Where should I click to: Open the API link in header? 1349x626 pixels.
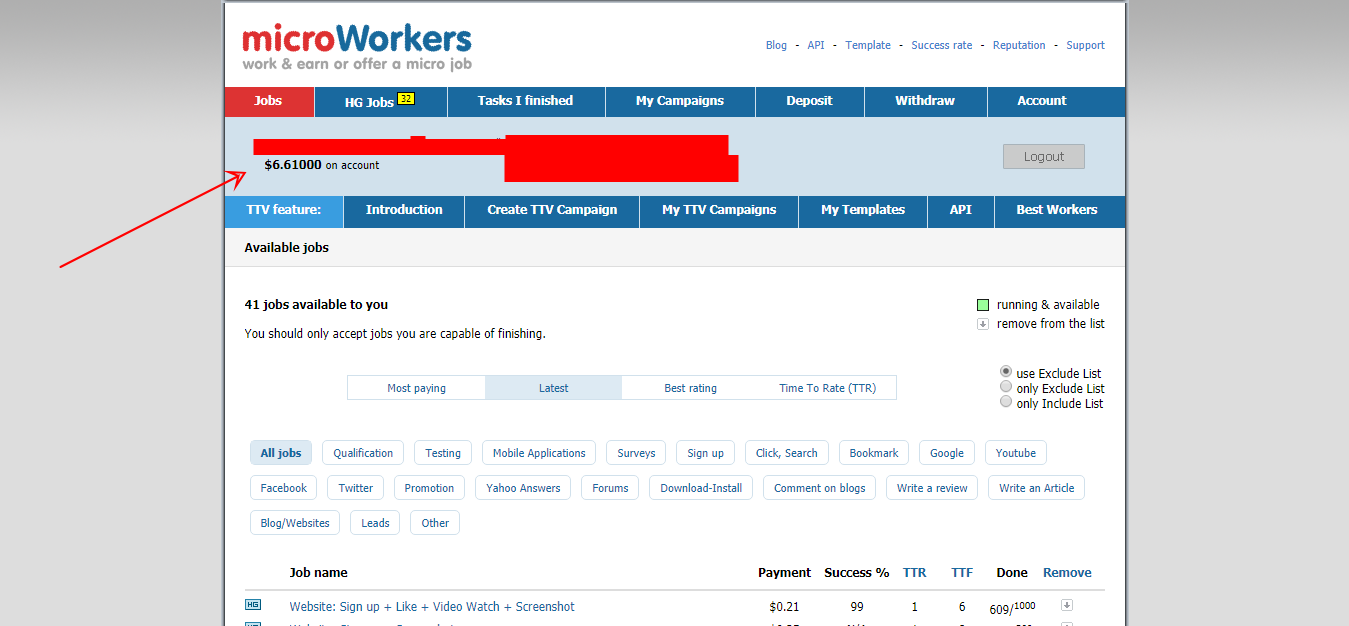click(x=816, y=45)
